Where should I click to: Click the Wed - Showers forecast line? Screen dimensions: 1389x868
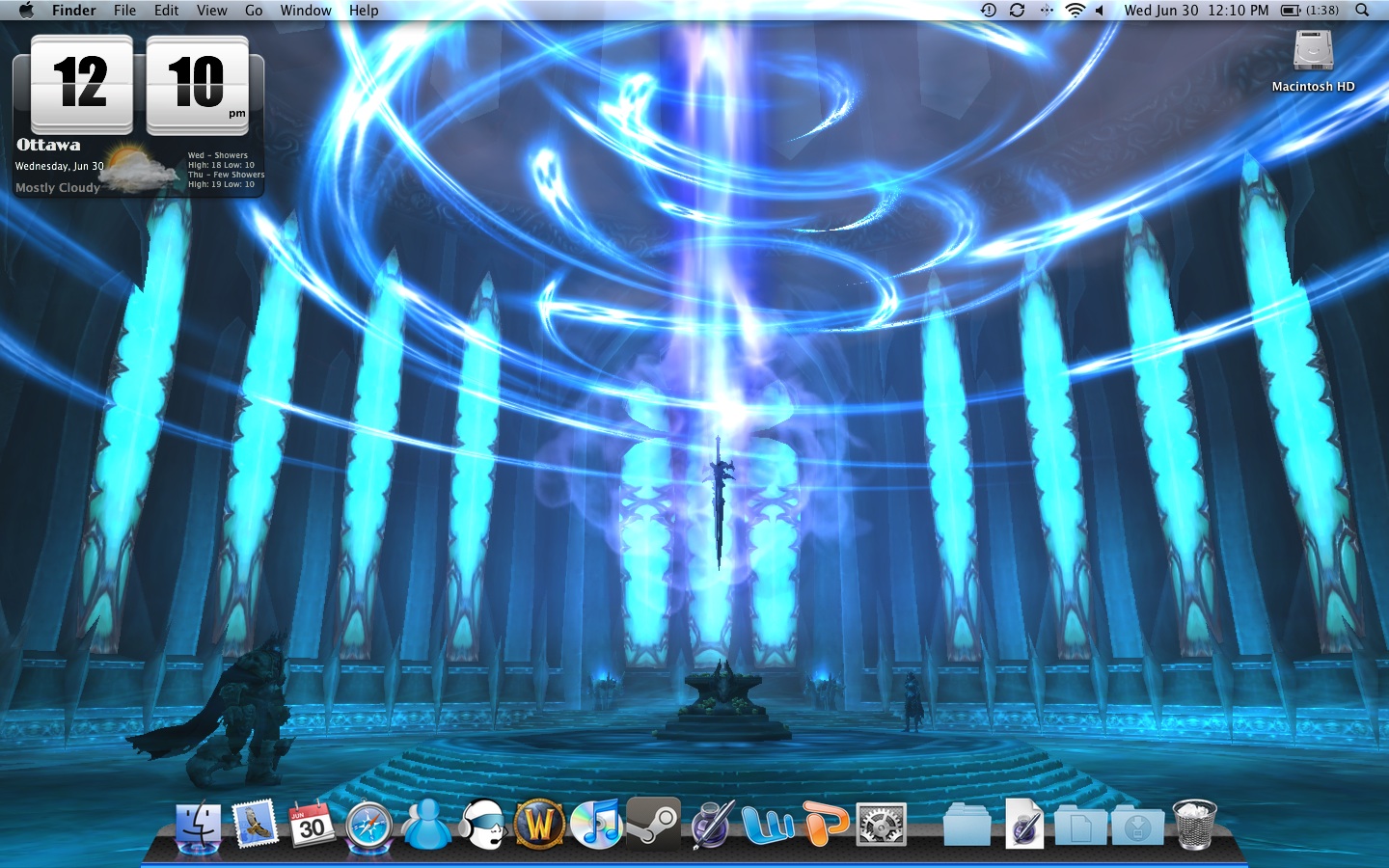coord(218,155)
